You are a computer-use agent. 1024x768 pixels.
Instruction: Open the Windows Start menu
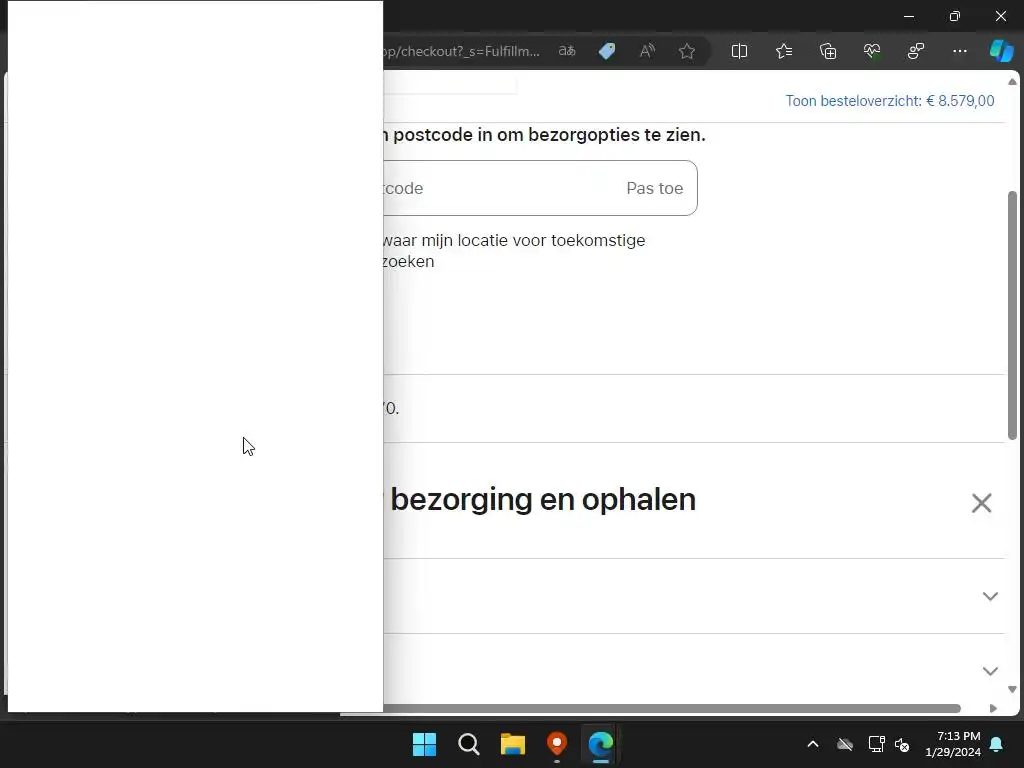[x=424, y=744]
